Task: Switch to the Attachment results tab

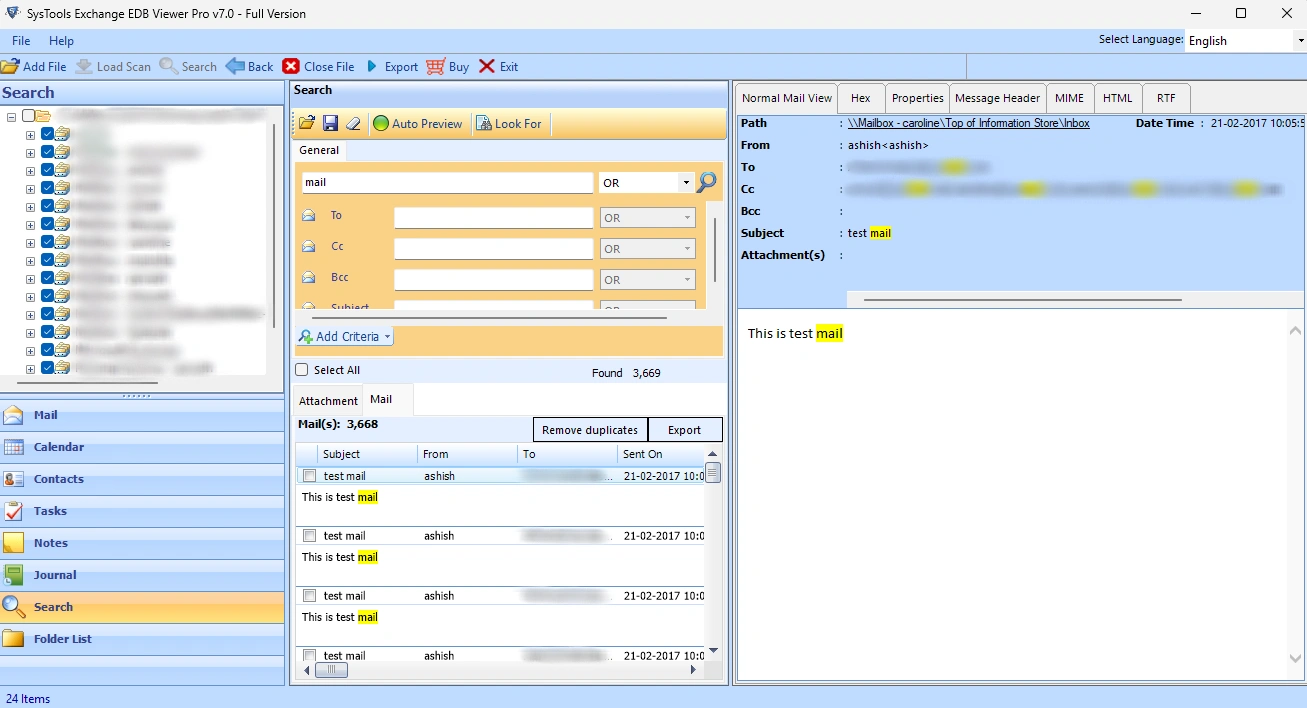Action: tap(328, 401)
